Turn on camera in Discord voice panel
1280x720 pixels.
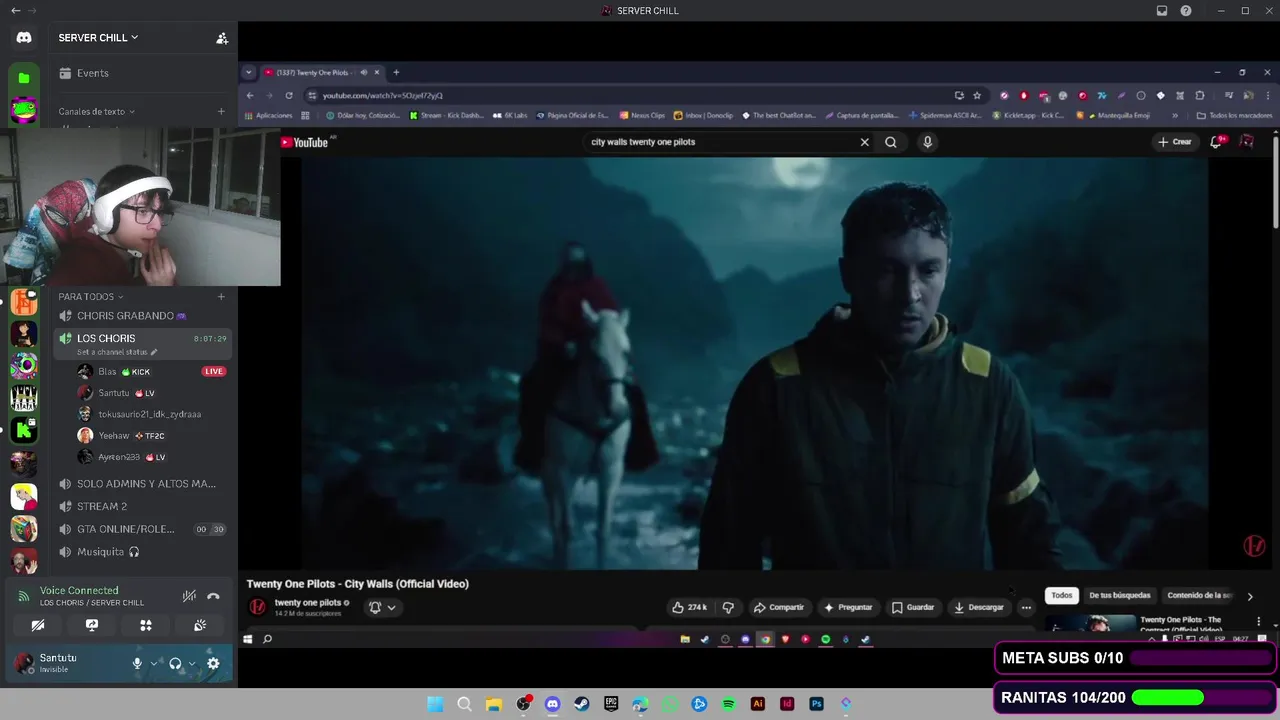(38, 625)
